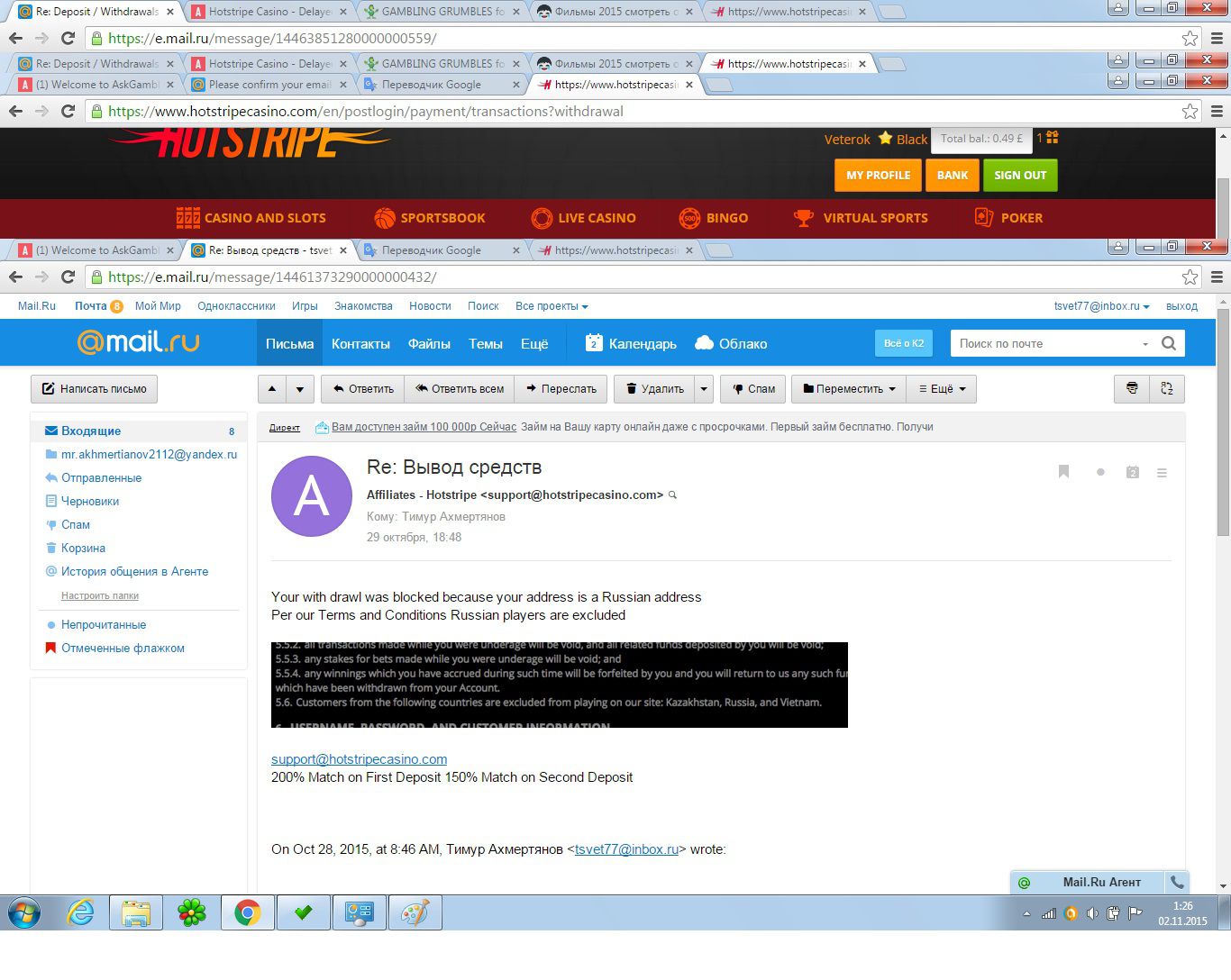Image resolution: width=1231 pixels, height=980 pixels.
Task: Open the Корзина folder
Action: 83,548
